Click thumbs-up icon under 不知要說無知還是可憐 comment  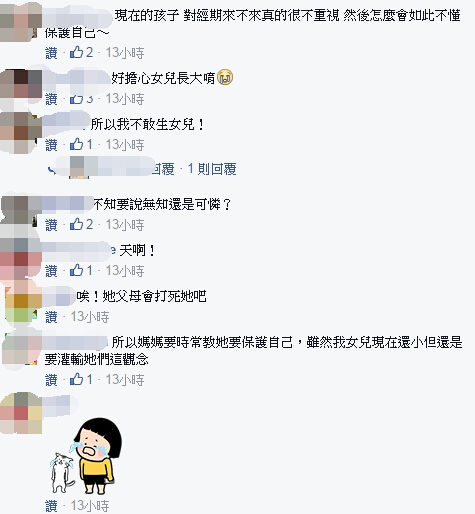pyautogui.click(x=76, y=224)
